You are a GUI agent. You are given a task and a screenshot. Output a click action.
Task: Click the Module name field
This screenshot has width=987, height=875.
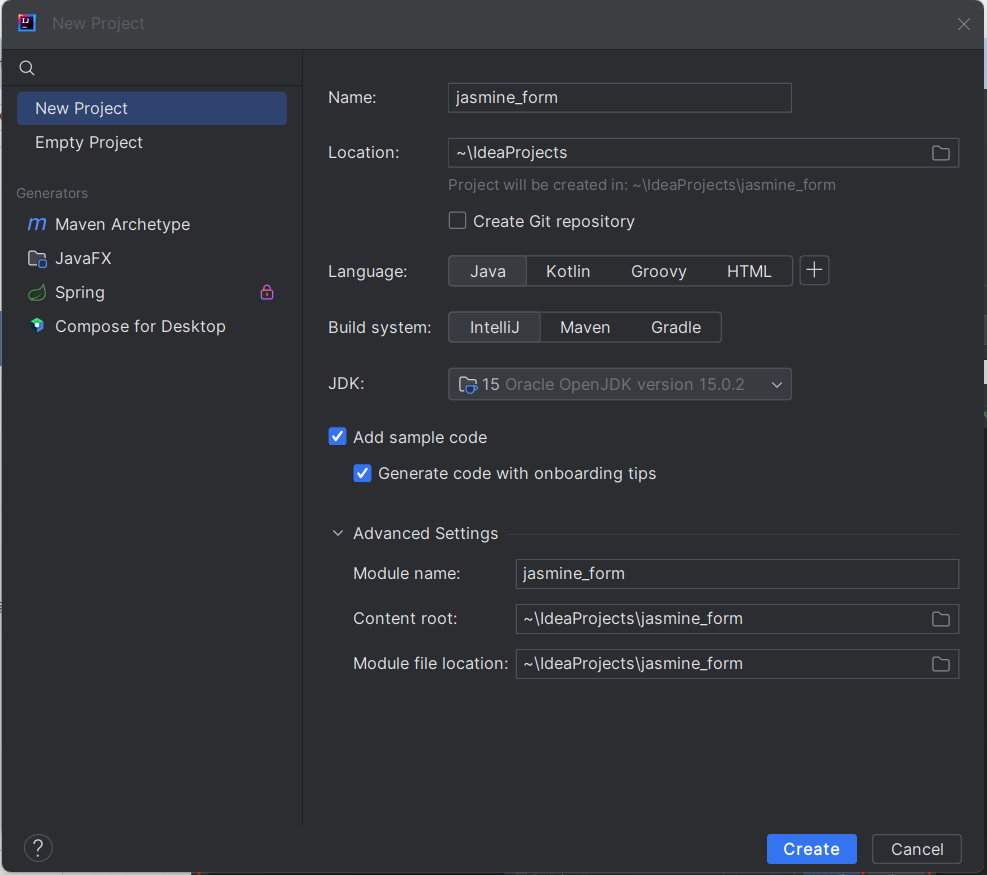[x=737, y=573]
